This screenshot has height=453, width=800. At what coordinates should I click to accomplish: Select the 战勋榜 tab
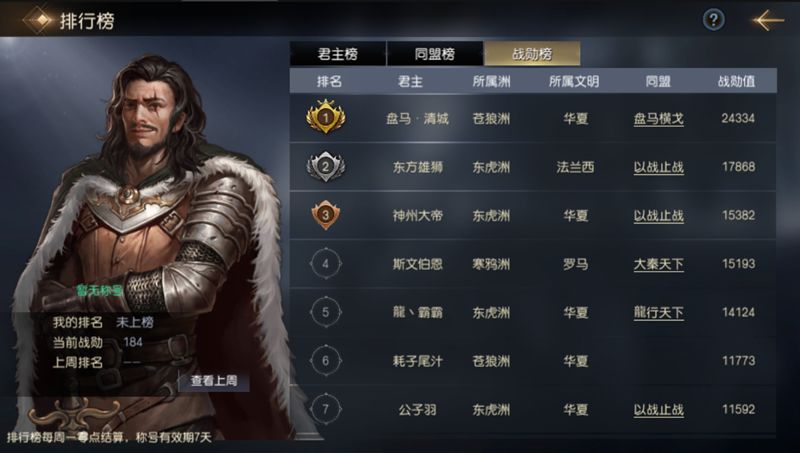(532, 54)
